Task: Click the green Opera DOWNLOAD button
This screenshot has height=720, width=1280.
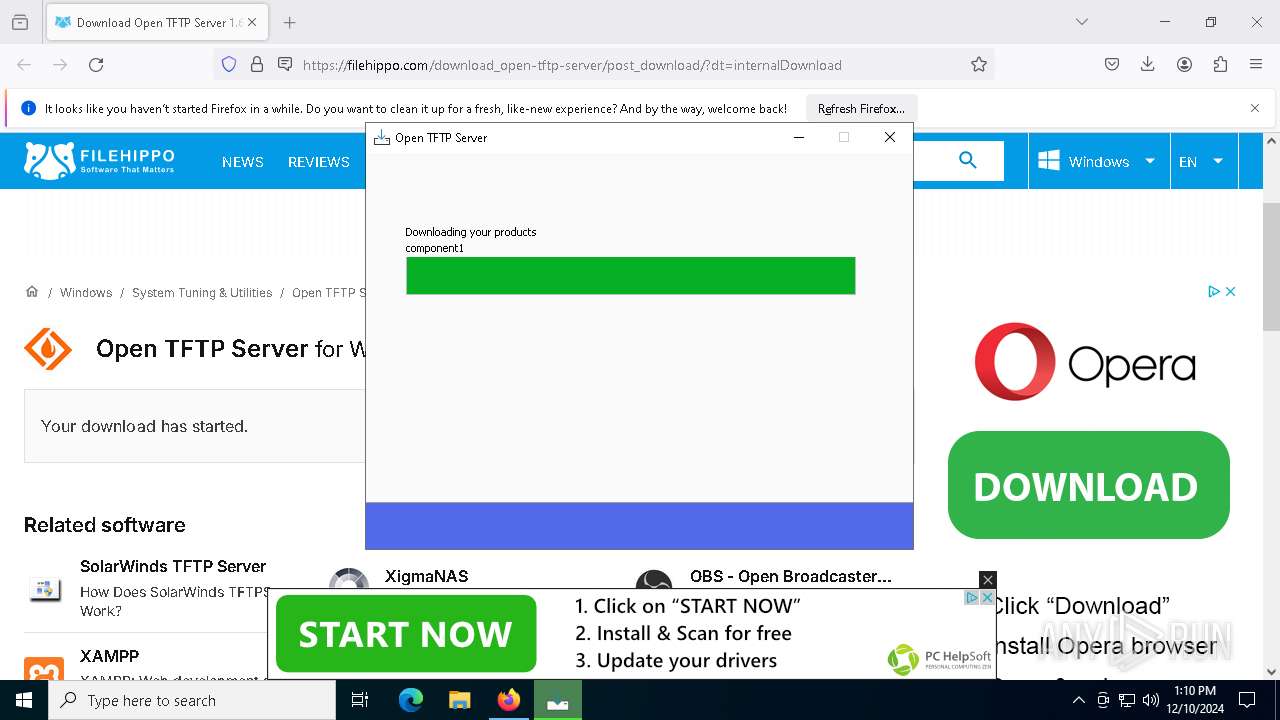Action: [1088, 485]
